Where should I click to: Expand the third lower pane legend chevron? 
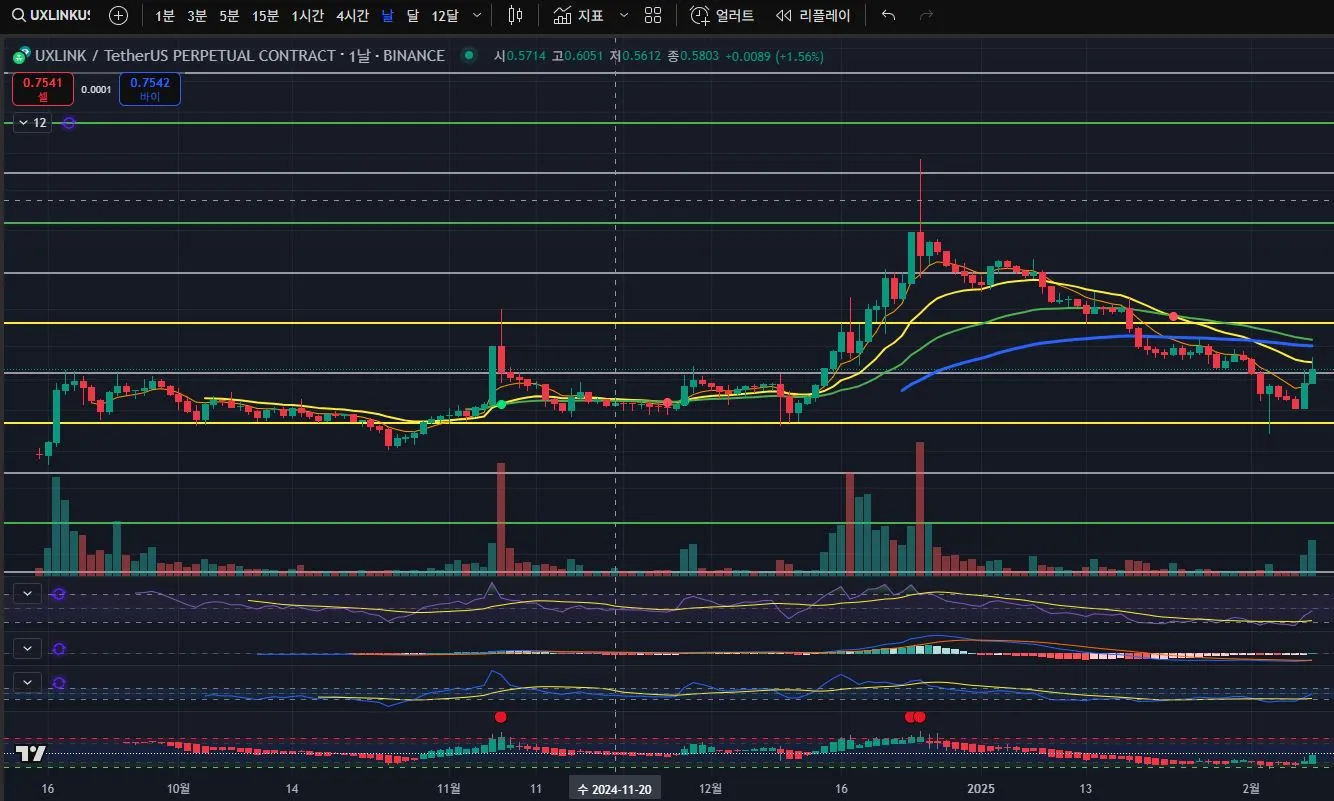28,682
